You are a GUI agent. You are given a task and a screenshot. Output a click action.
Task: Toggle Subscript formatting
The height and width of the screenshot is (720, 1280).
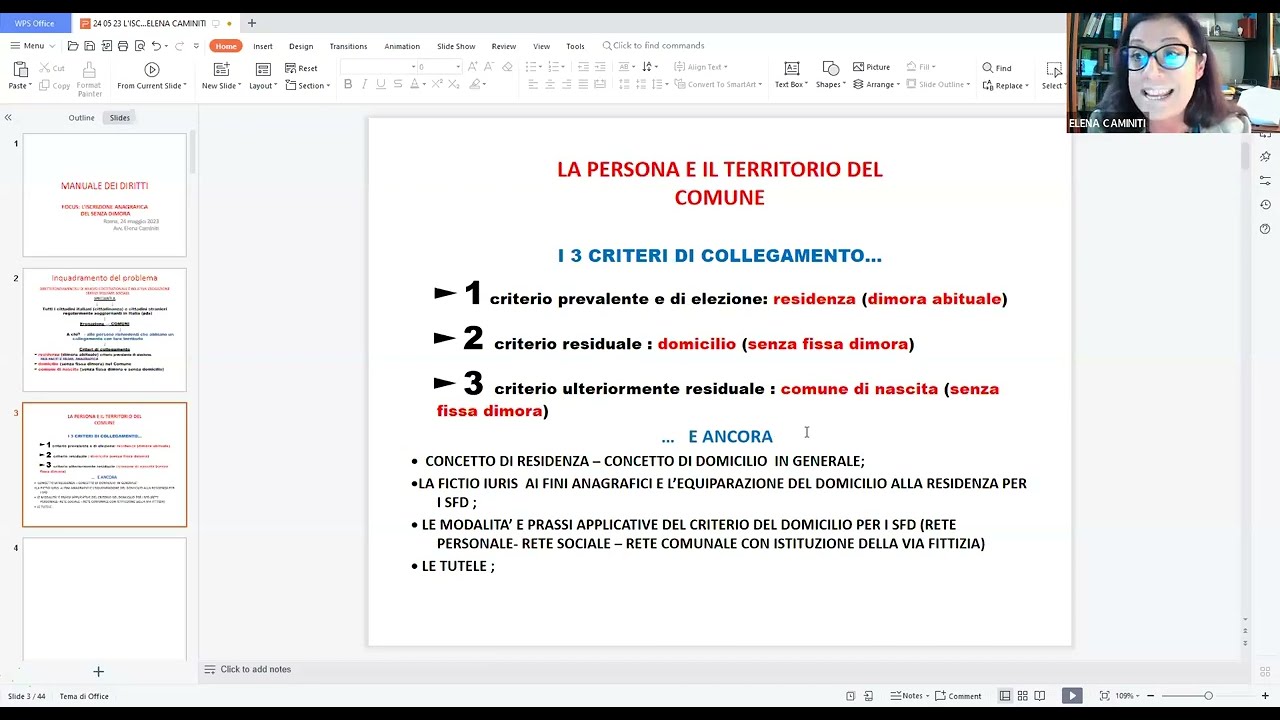pyautogui.click(x=453, y=85)
